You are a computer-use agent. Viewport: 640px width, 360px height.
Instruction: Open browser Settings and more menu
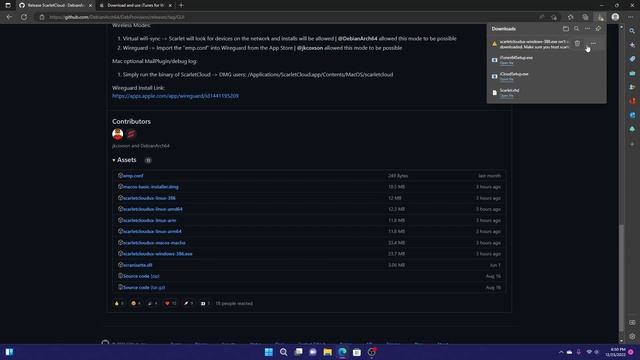pos(631,17)
